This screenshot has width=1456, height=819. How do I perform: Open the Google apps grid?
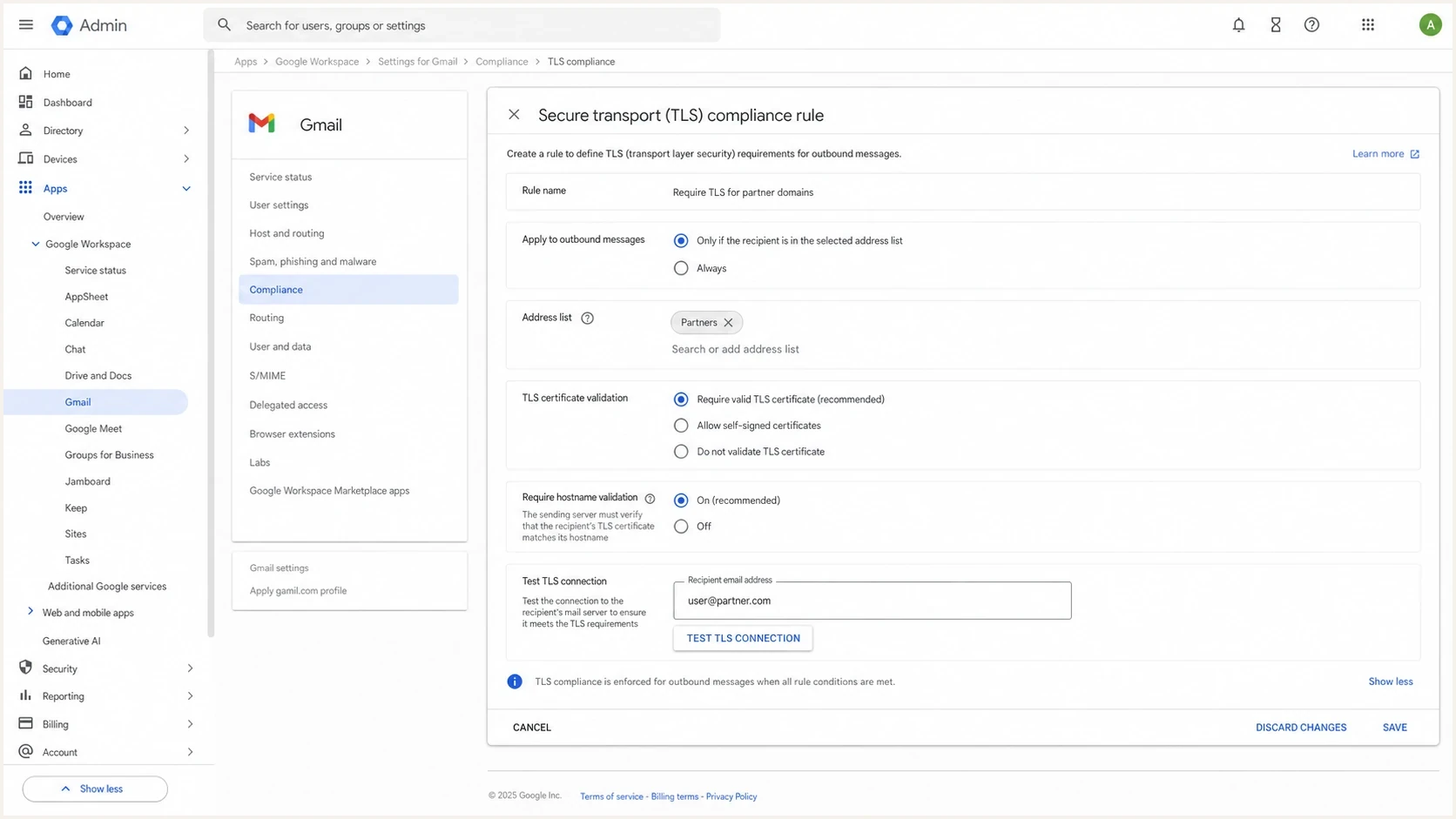point(1368,25)
